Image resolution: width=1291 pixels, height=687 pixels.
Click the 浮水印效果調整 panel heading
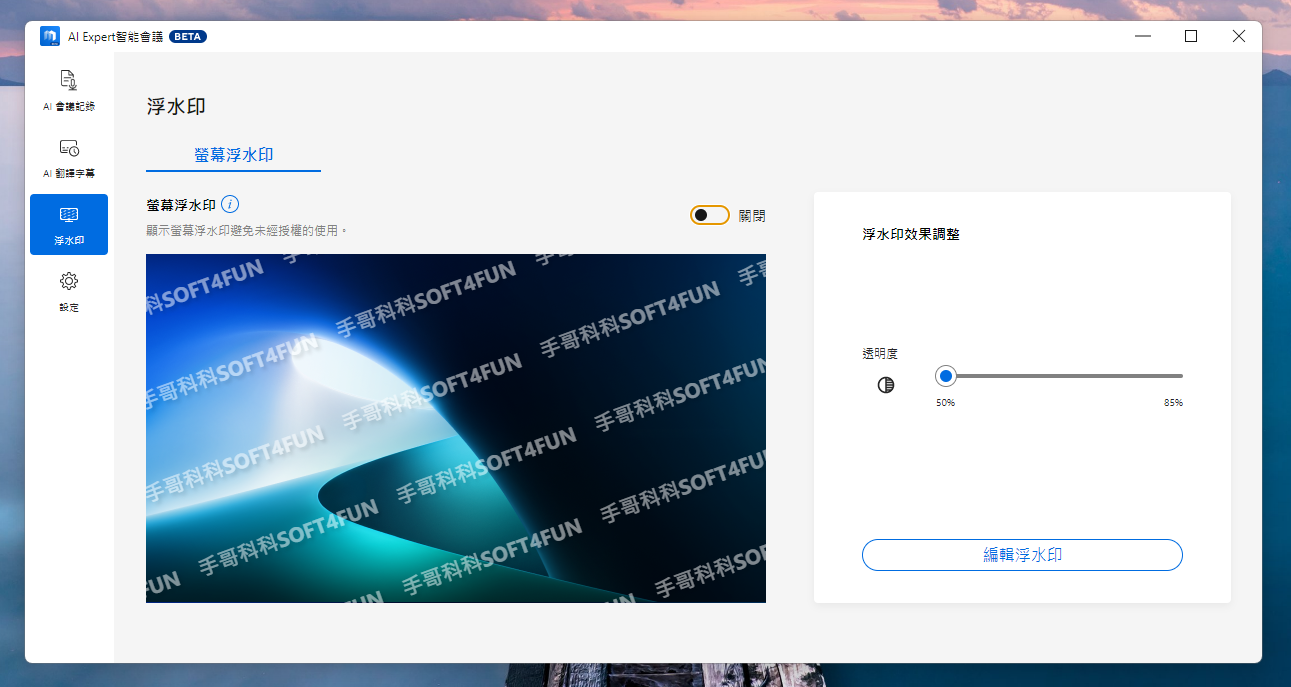click(x=911, y=235)
